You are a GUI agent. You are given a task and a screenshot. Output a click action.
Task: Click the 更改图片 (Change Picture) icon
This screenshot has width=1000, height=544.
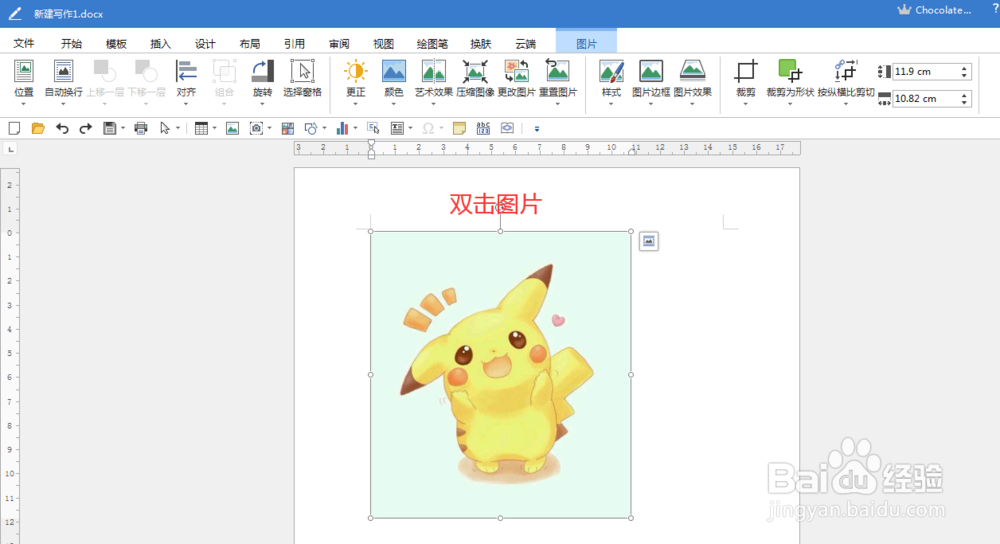click(x=517, y=71)
